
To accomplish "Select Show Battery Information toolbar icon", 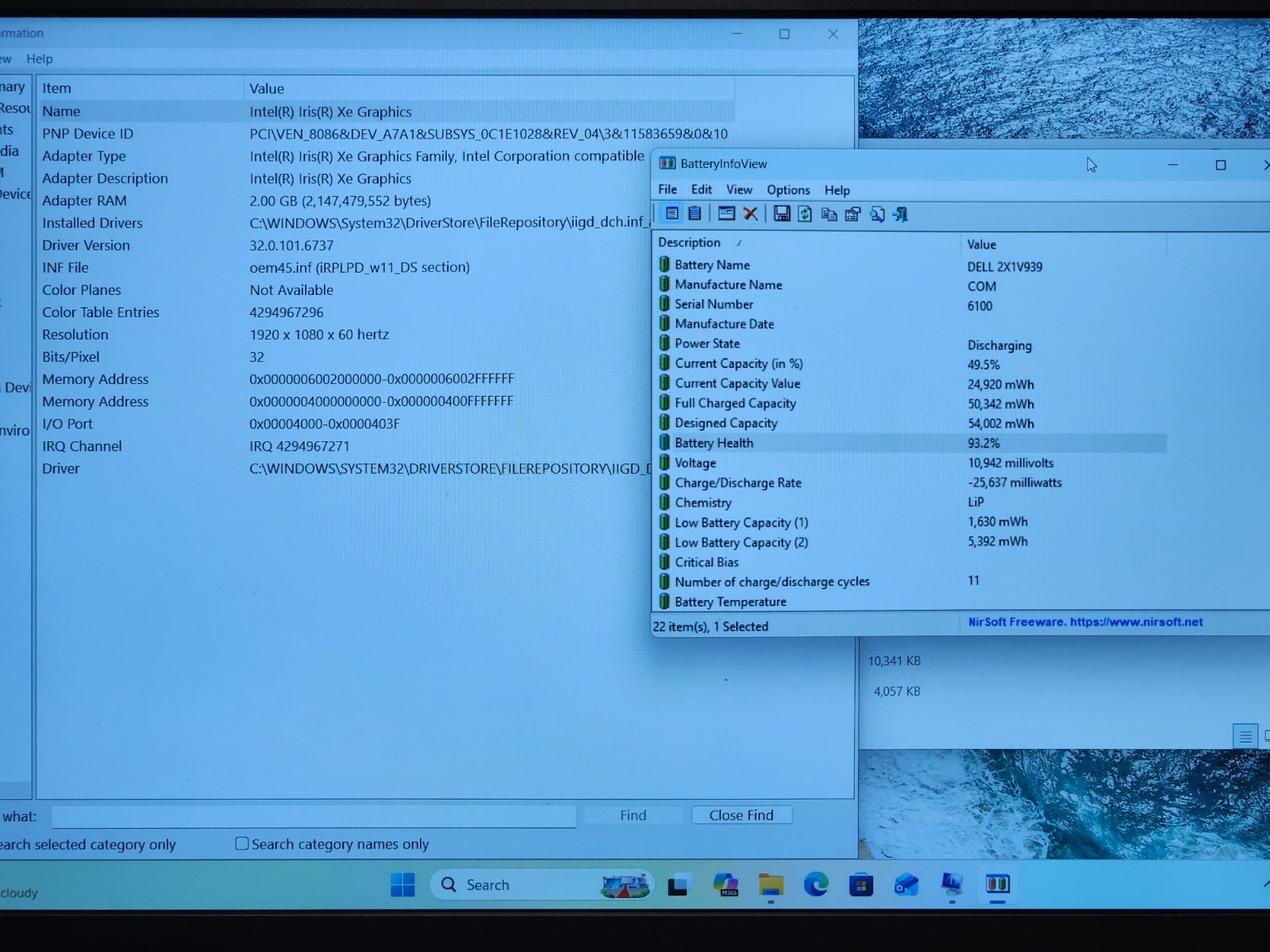I will coord(672,213).
